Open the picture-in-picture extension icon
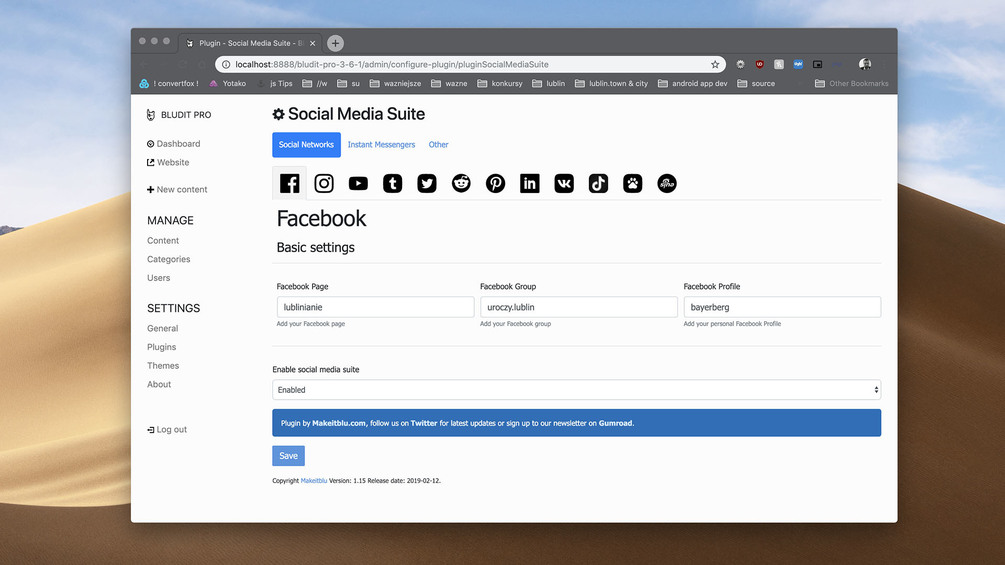 [x=817, y=64]
